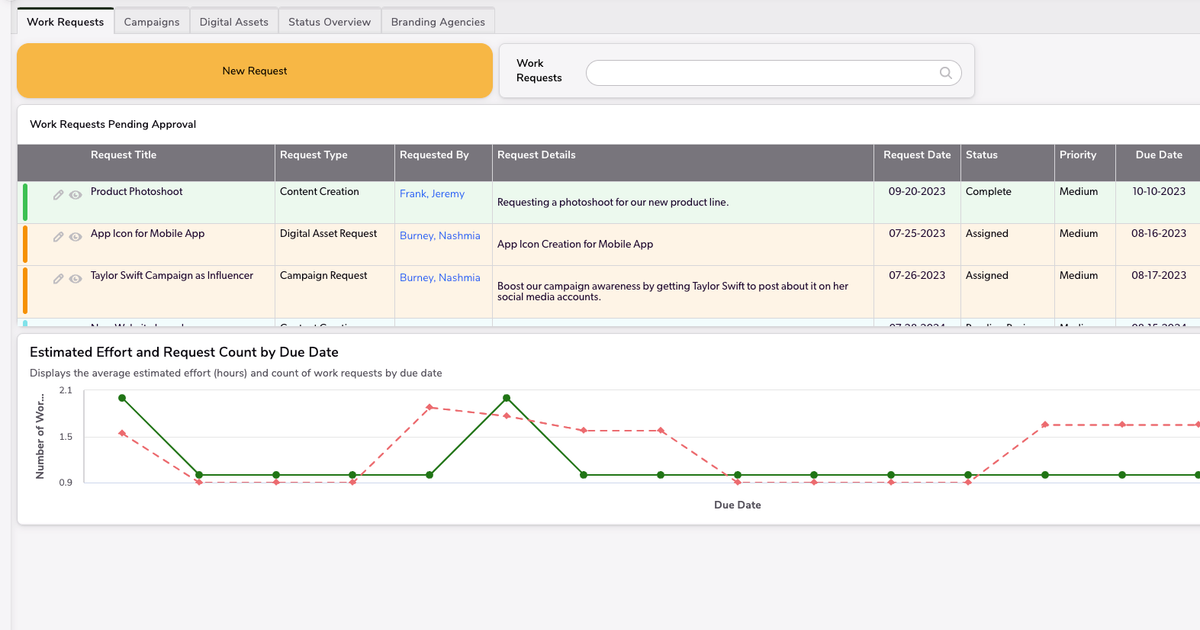Select the Product Photoshoot title cell
This screenshot has width=1200, height=630.
point(136,192)
